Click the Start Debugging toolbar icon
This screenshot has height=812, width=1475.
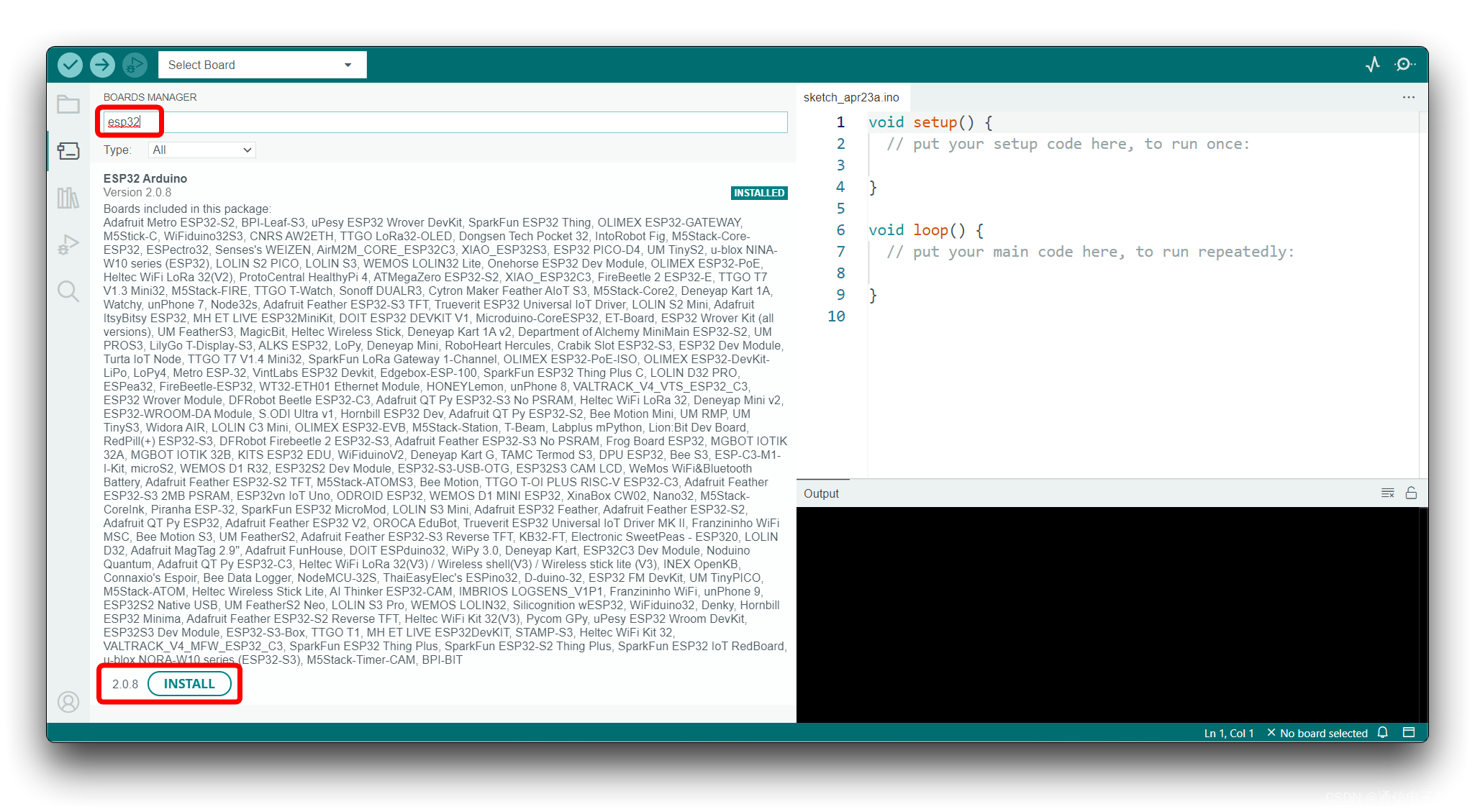(x=134, y=65)
